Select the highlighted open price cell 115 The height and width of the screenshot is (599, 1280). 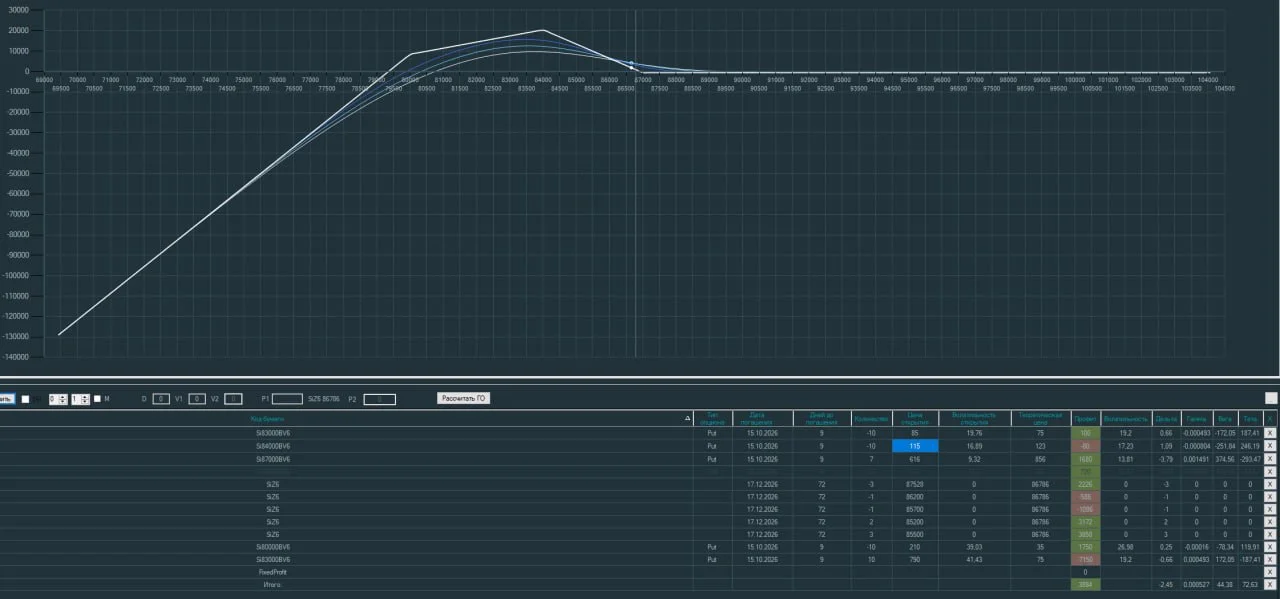pyautogui.click(x=915, y=445)
